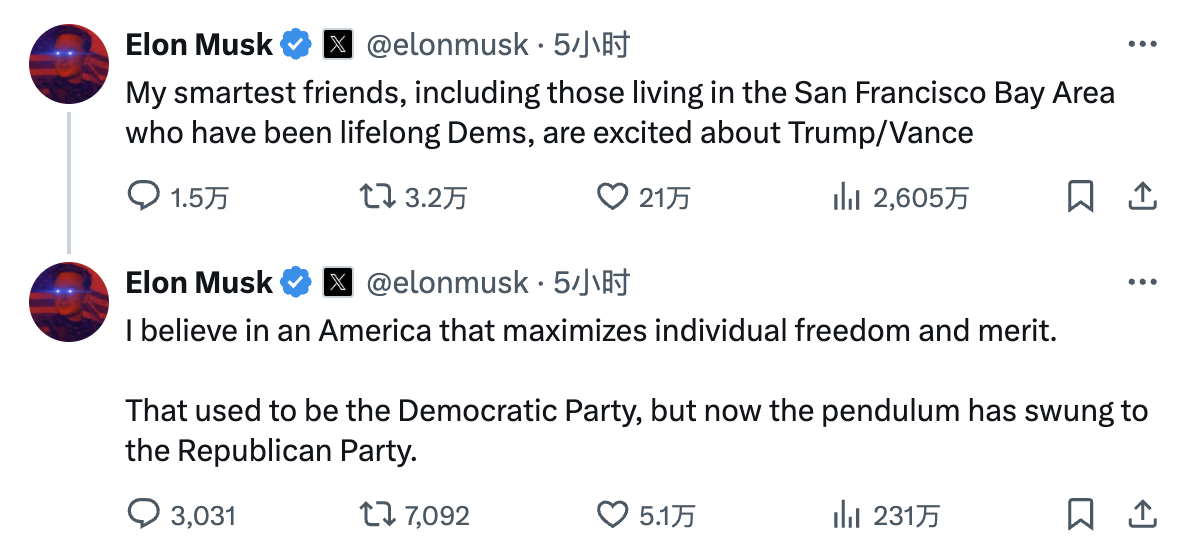Like the tweet about individual freedom and merit
The image size is (1190, 556).
click(611, 515)
